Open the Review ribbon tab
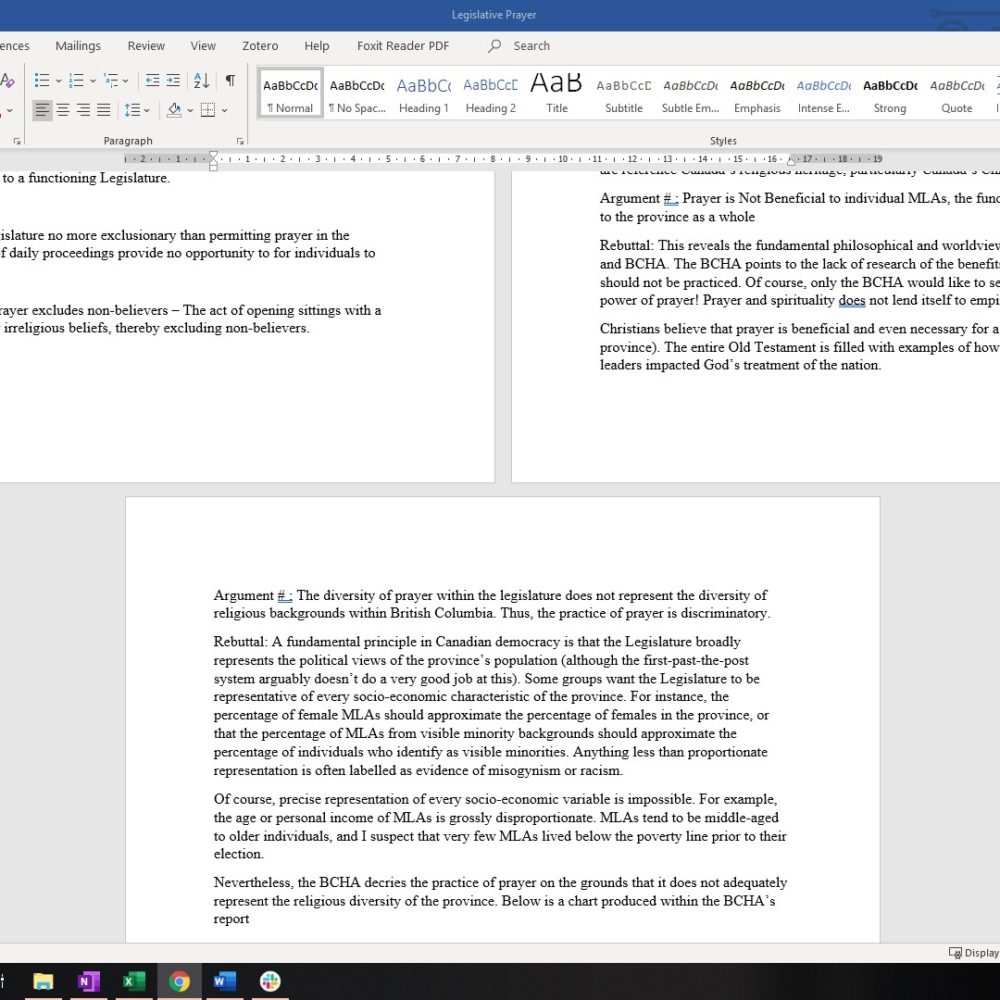 146,46
